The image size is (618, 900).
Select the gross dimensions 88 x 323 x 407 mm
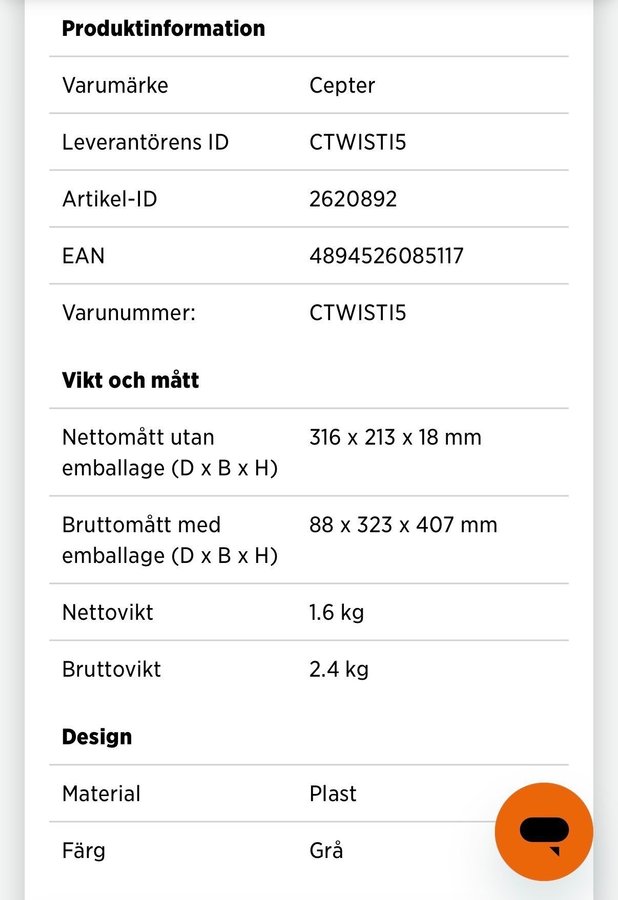pos(403,525)
